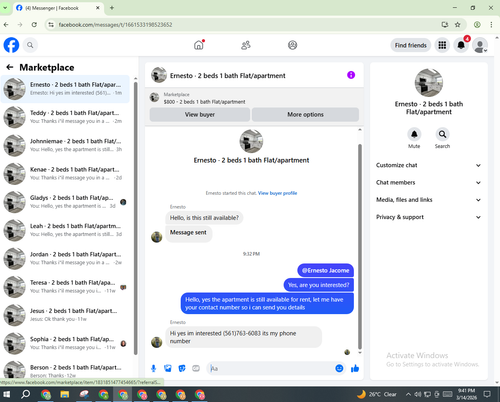500x402 pixels.
Task: View site information icon in address bar
Action: point(51,25)
